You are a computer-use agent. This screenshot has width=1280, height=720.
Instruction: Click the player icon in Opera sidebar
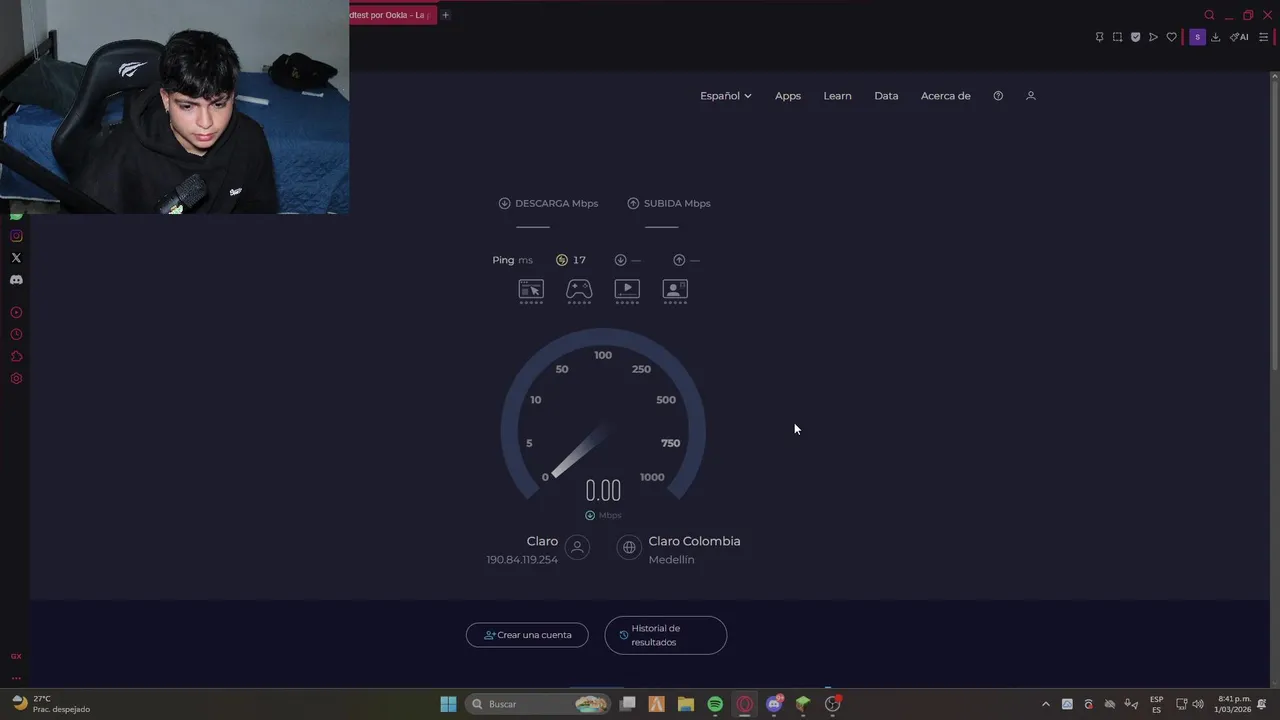tap(16, 313)
